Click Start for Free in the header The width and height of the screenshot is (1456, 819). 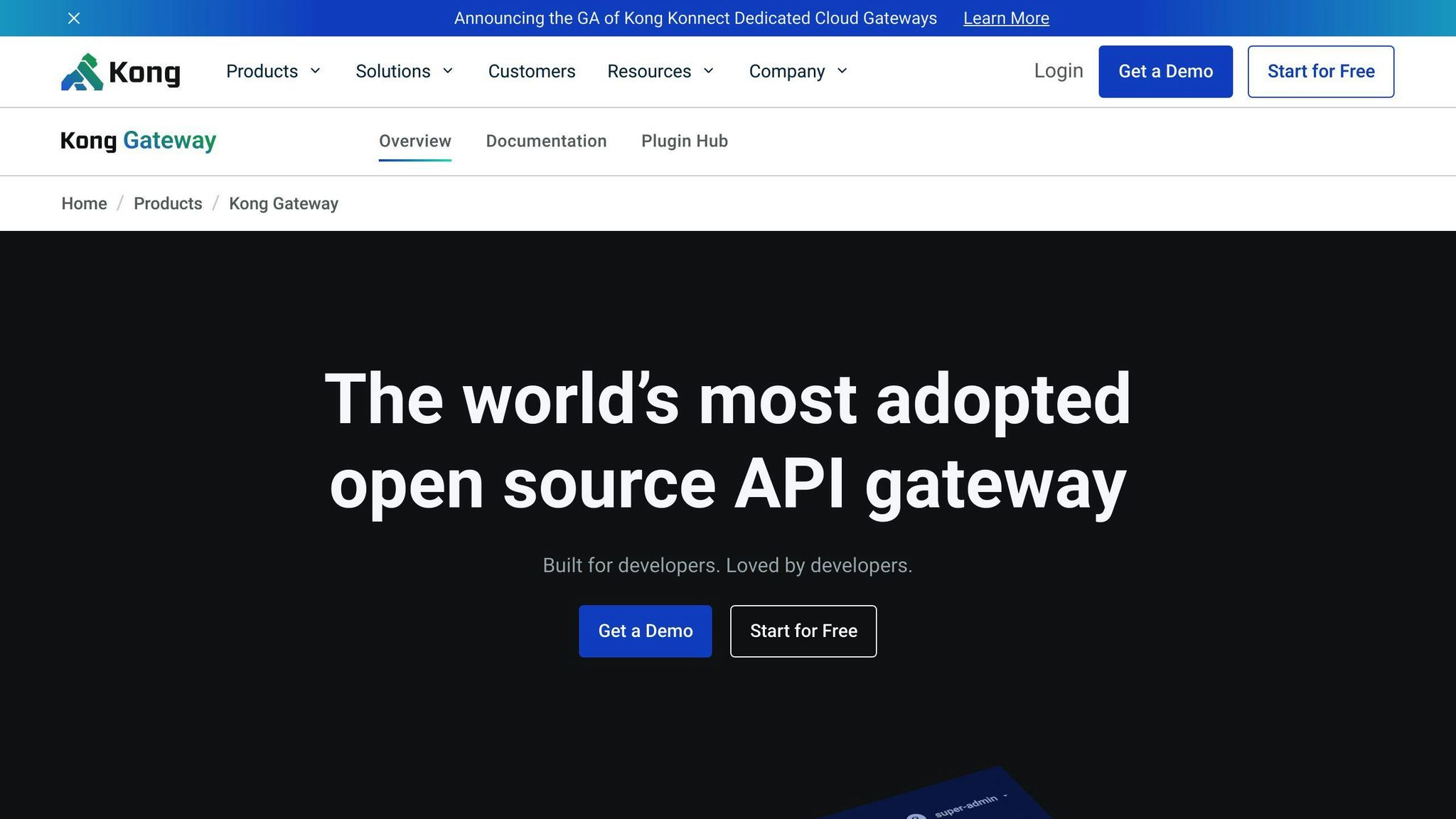(x=1321, y=72)
